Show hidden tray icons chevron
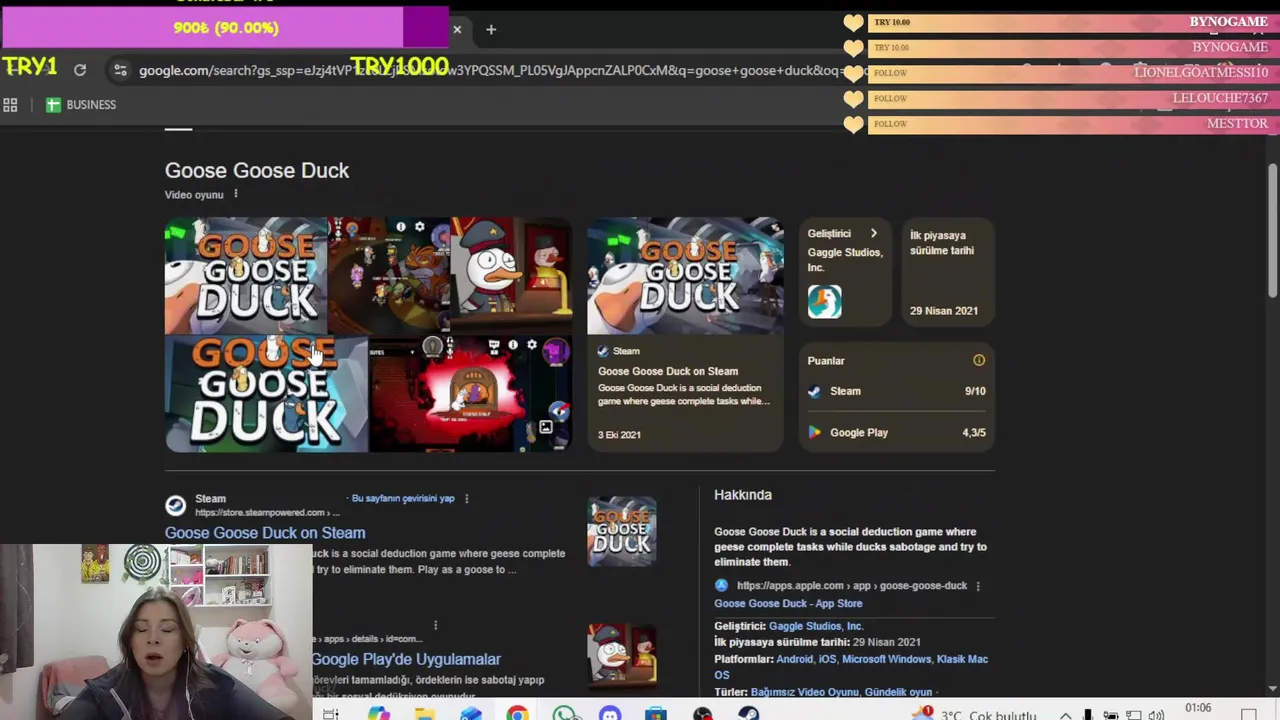Image resolution: width=1280 pixels, height=720 pixels. pos(1065,715)
